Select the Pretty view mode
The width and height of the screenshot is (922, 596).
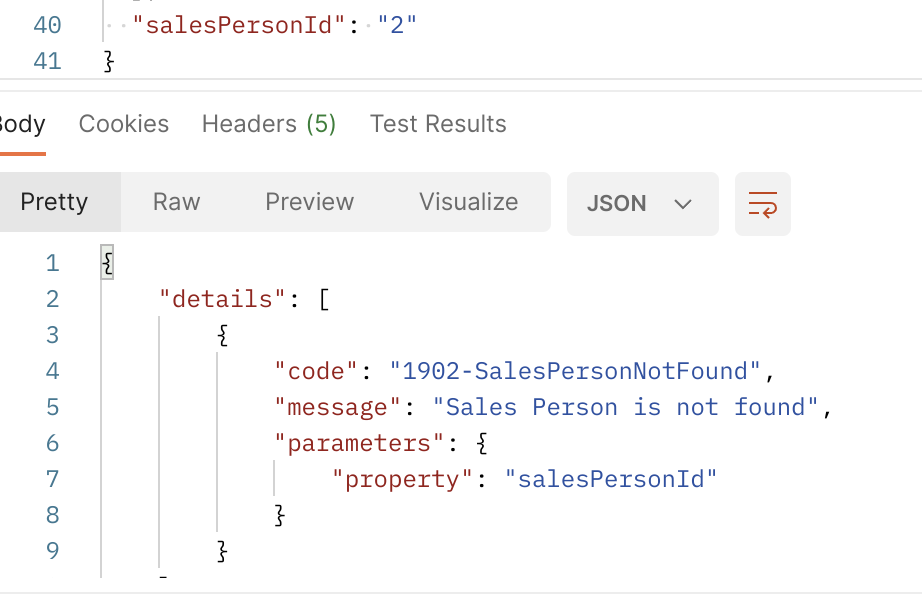54,202
